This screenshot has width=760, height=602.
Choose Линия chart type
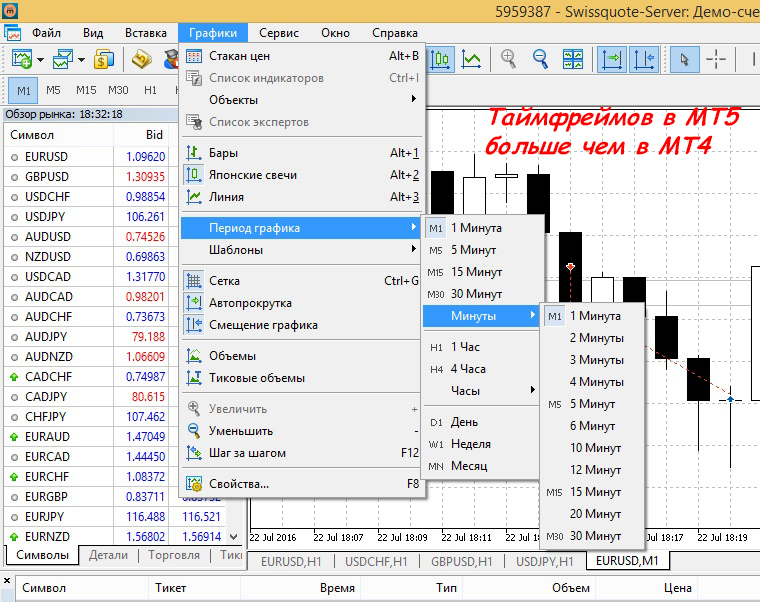point(301,197)
